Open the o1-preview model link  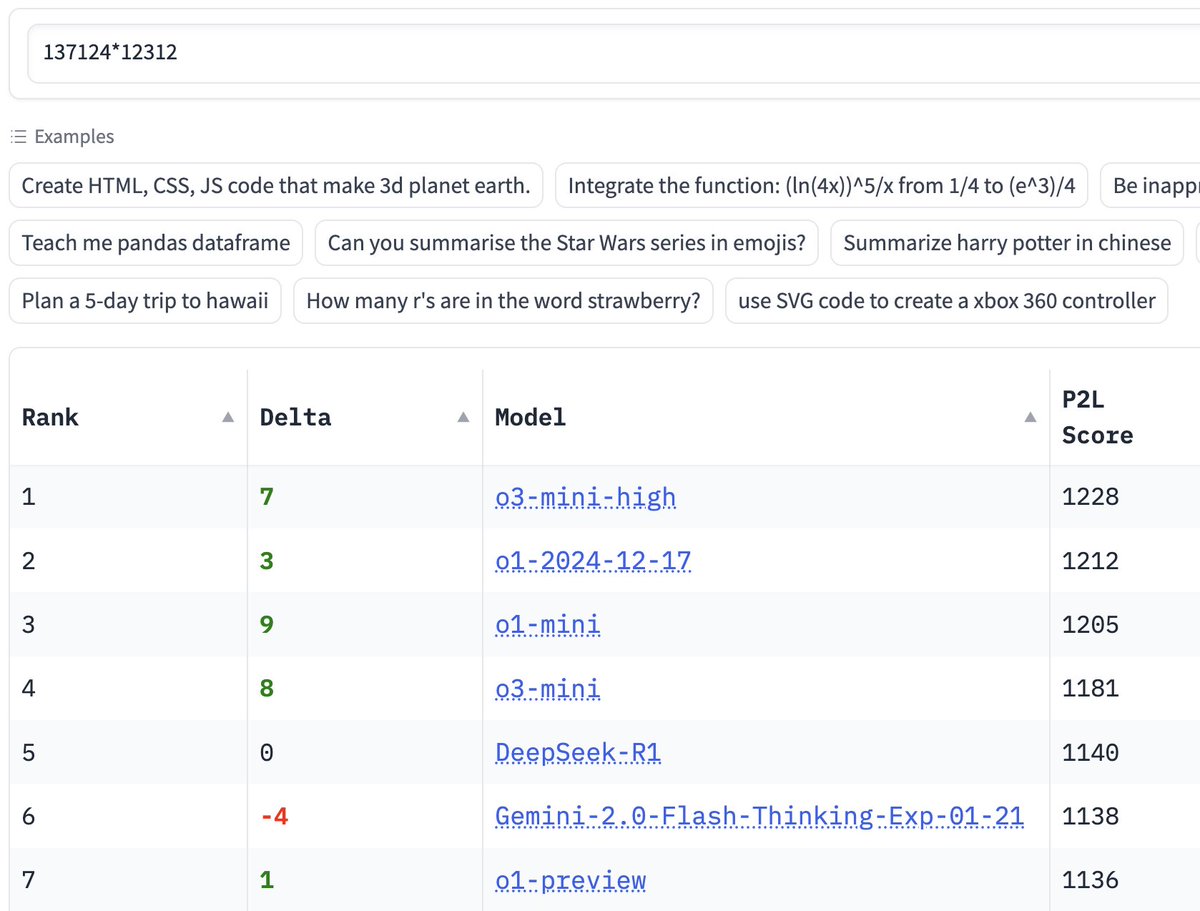coord(570,881)
